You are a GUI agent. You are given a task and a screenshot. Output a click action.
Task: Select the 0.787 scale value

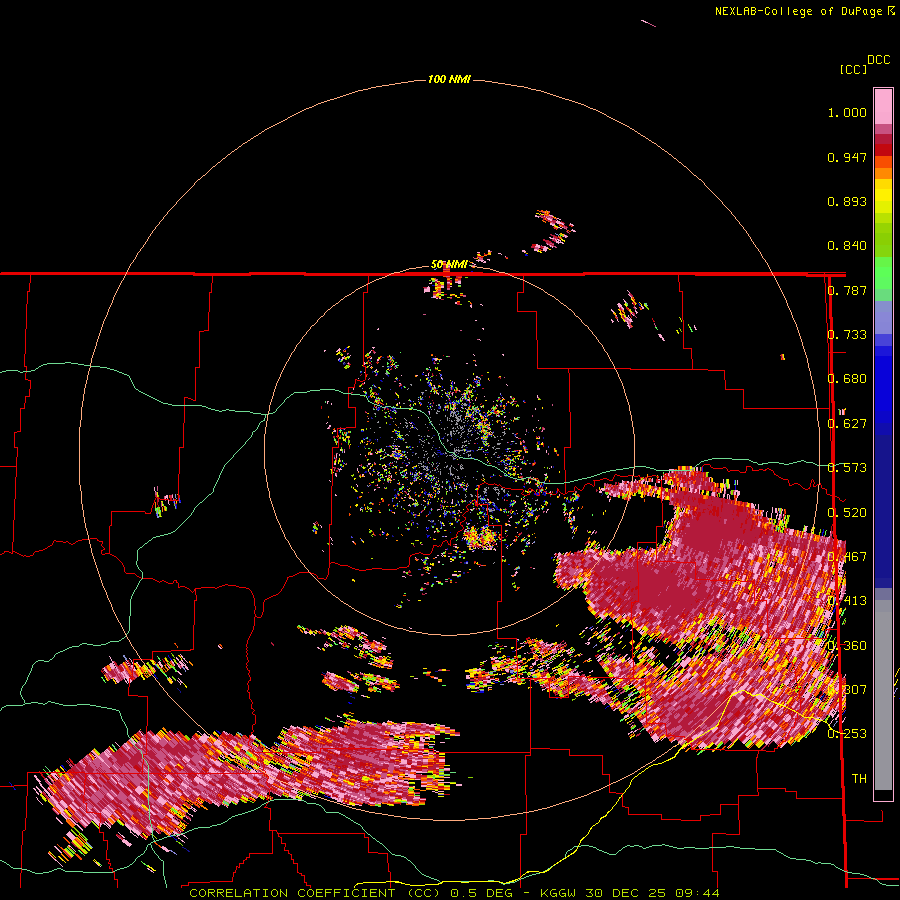tap(847, 290)
